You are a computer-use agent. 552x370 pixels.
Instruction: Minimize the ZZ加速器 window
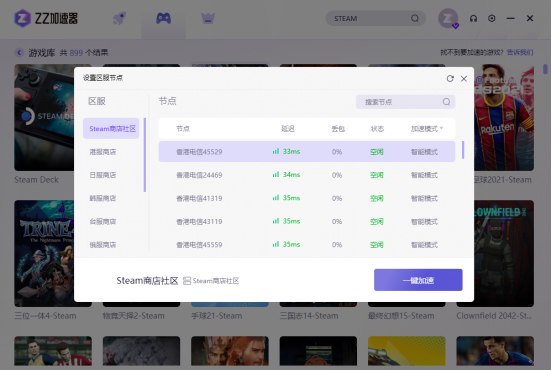(511, 18)
